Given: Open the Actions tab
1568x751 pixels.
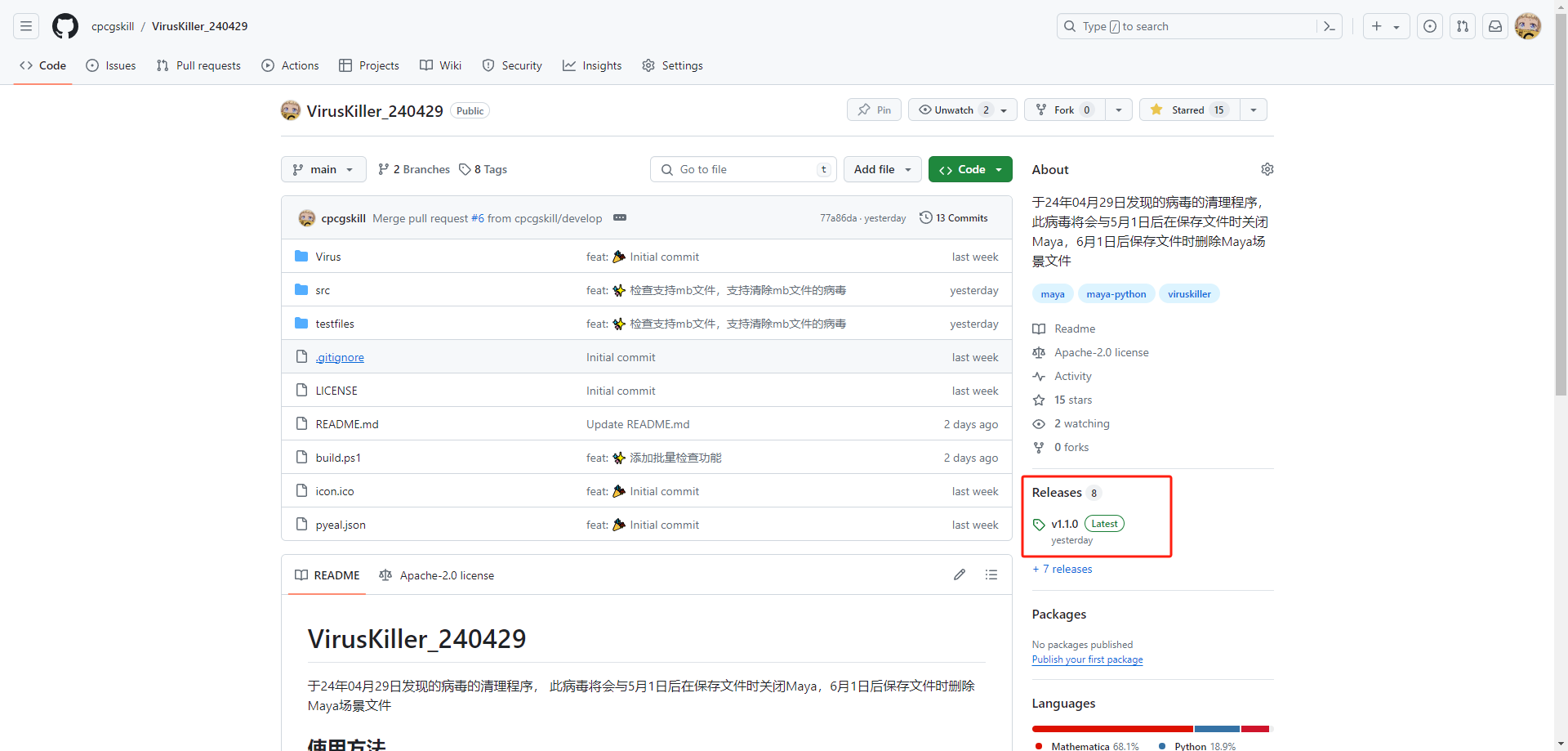Looking at the screenshot, I should (290, 65).
